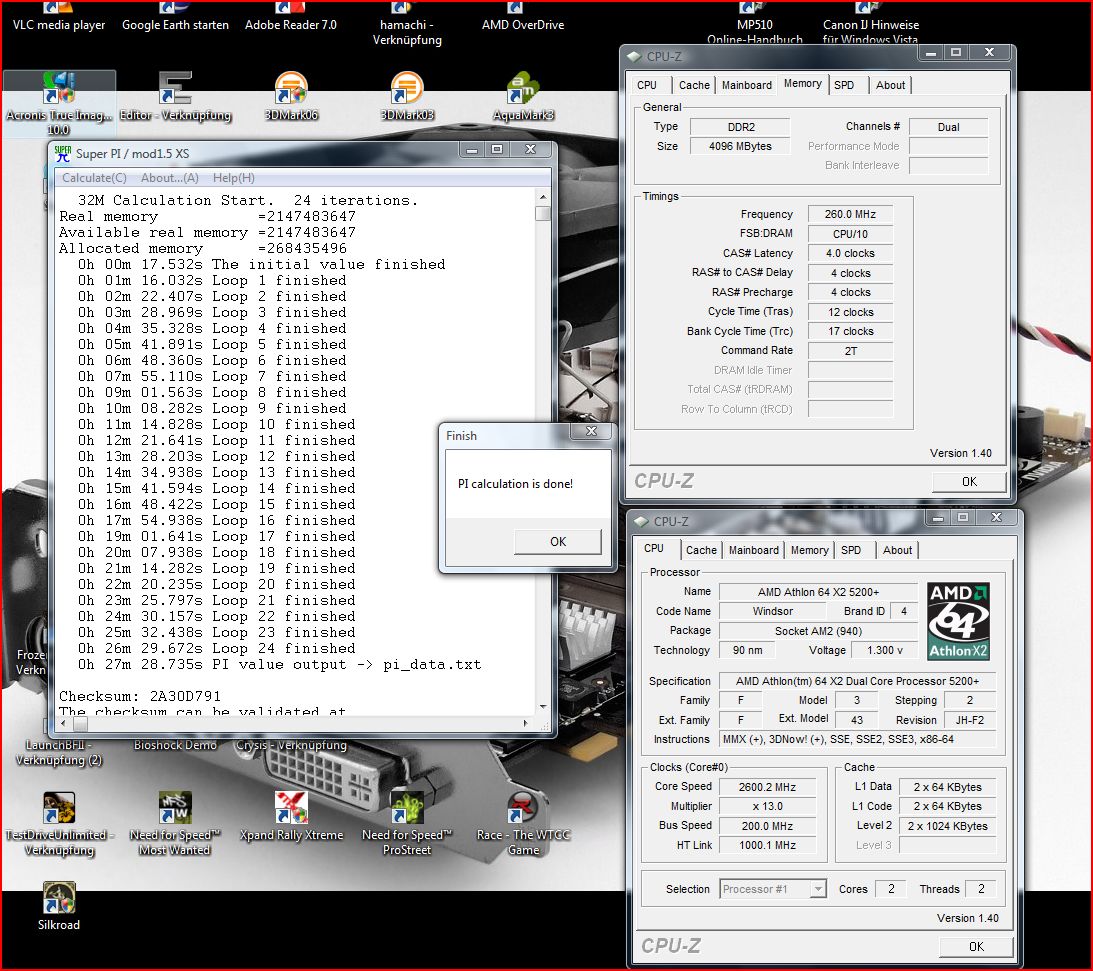Open About tab in upper CPU-Z window
1093x971 pixels.
(x=890, y=85)
